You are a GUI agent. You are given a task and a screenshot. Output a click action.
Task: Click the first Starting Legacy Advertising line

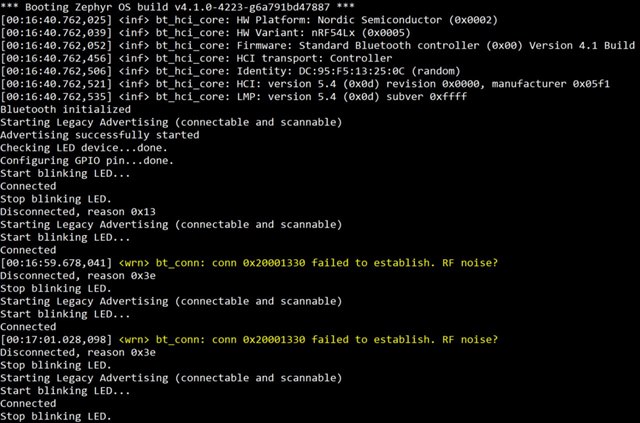[171, 122]
